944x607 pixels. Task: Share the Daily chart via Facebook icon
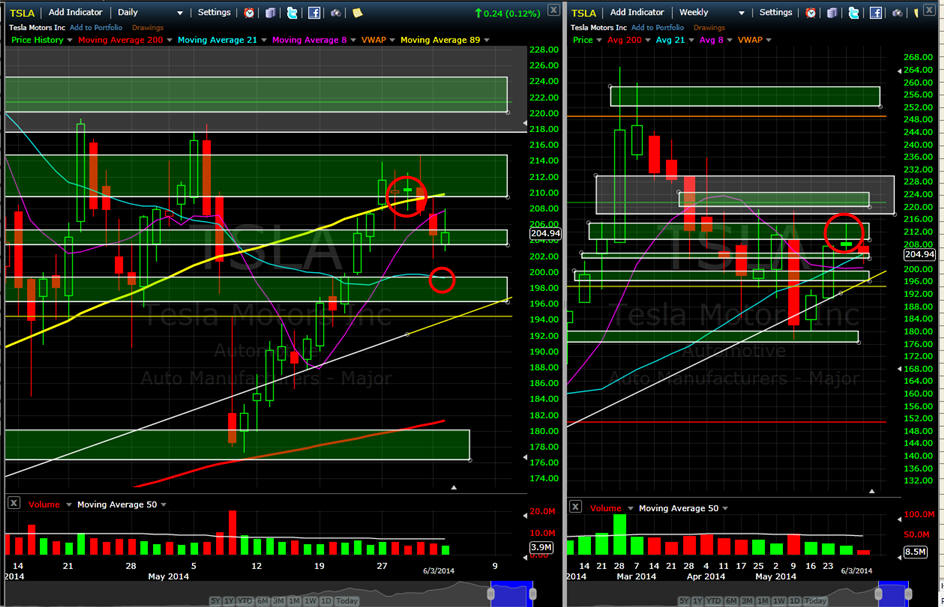click(x=314, y=12)
